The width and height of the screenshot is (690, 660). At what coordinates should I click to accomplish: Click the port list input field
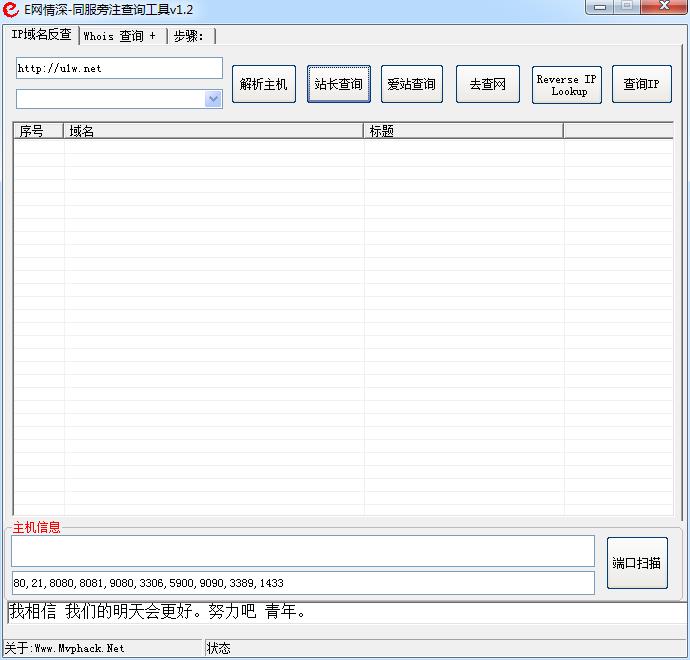click(x=302, y=583)
